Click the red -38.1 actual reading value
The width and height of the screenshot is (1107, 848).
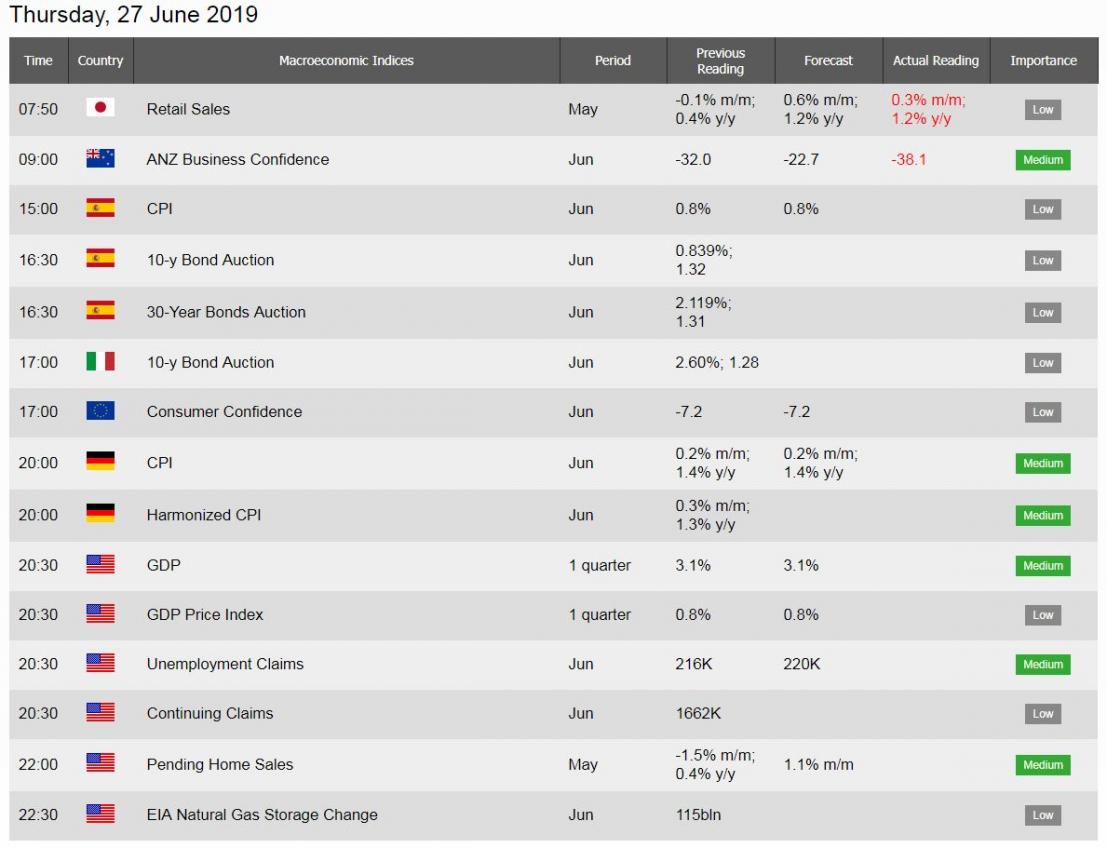click(x=909, y=159)
